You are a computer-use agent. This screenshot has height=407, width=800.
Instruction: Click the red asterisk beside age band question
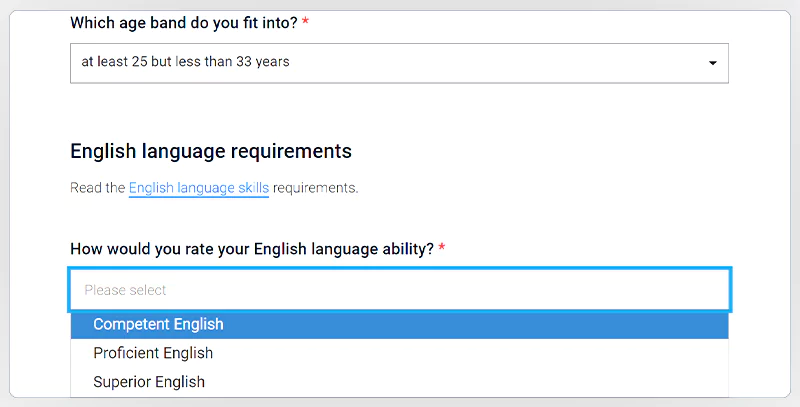(x=305, y=22)
